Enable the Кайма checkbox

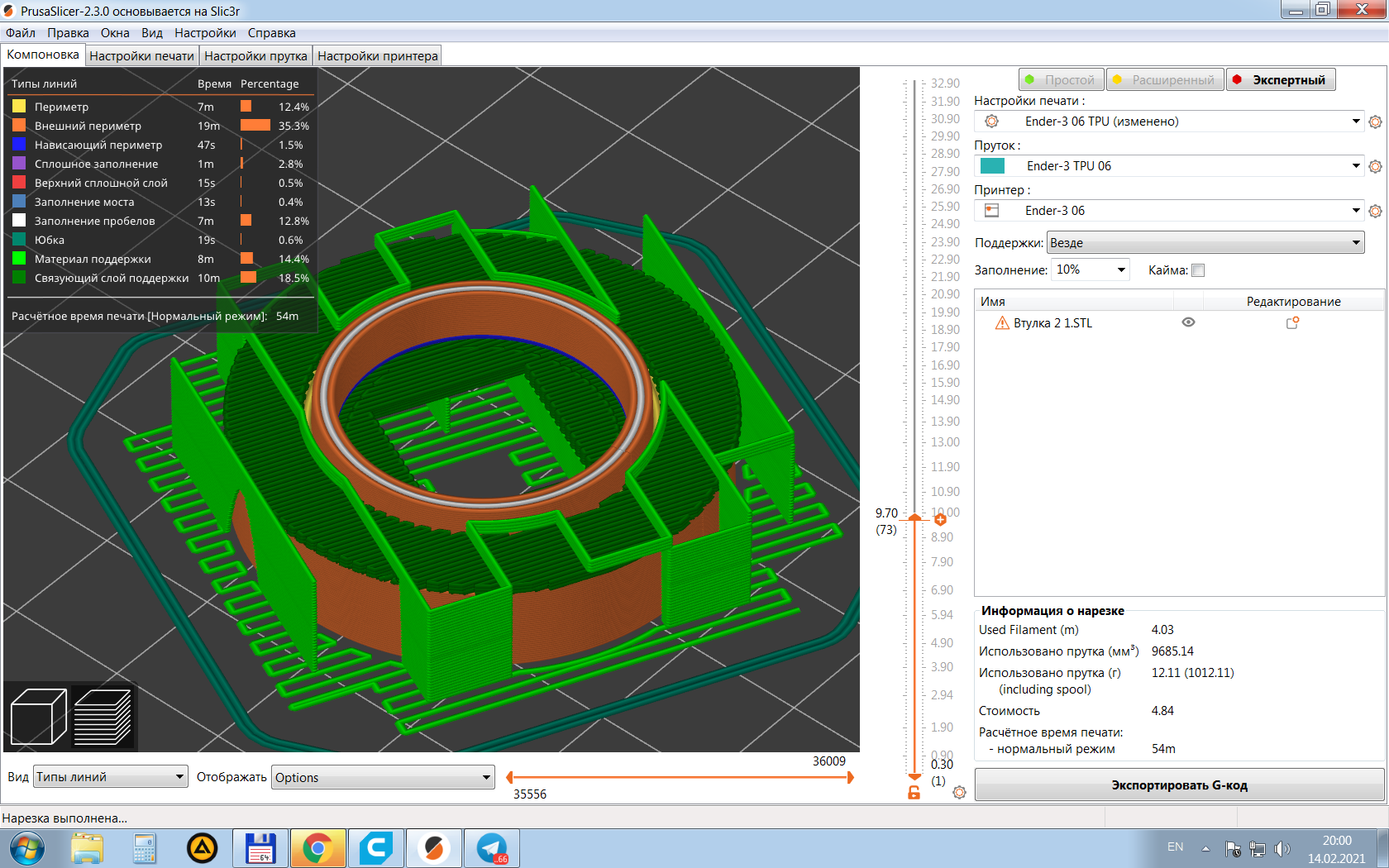pyautogui.click(x=1198, y=270)
